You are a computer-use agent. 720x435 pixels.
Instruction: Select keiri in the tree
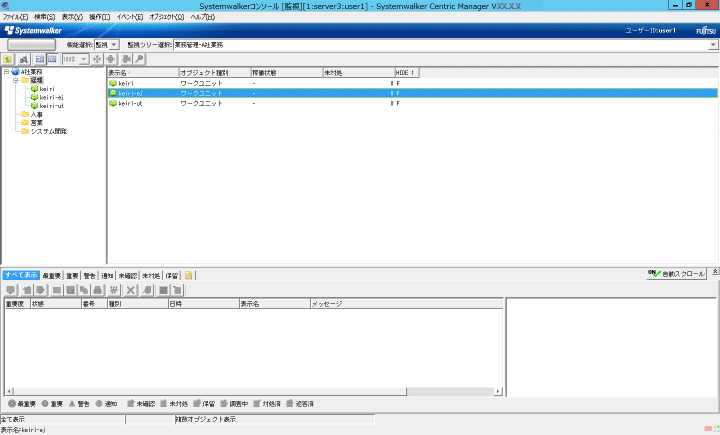(x=47, y=89)
